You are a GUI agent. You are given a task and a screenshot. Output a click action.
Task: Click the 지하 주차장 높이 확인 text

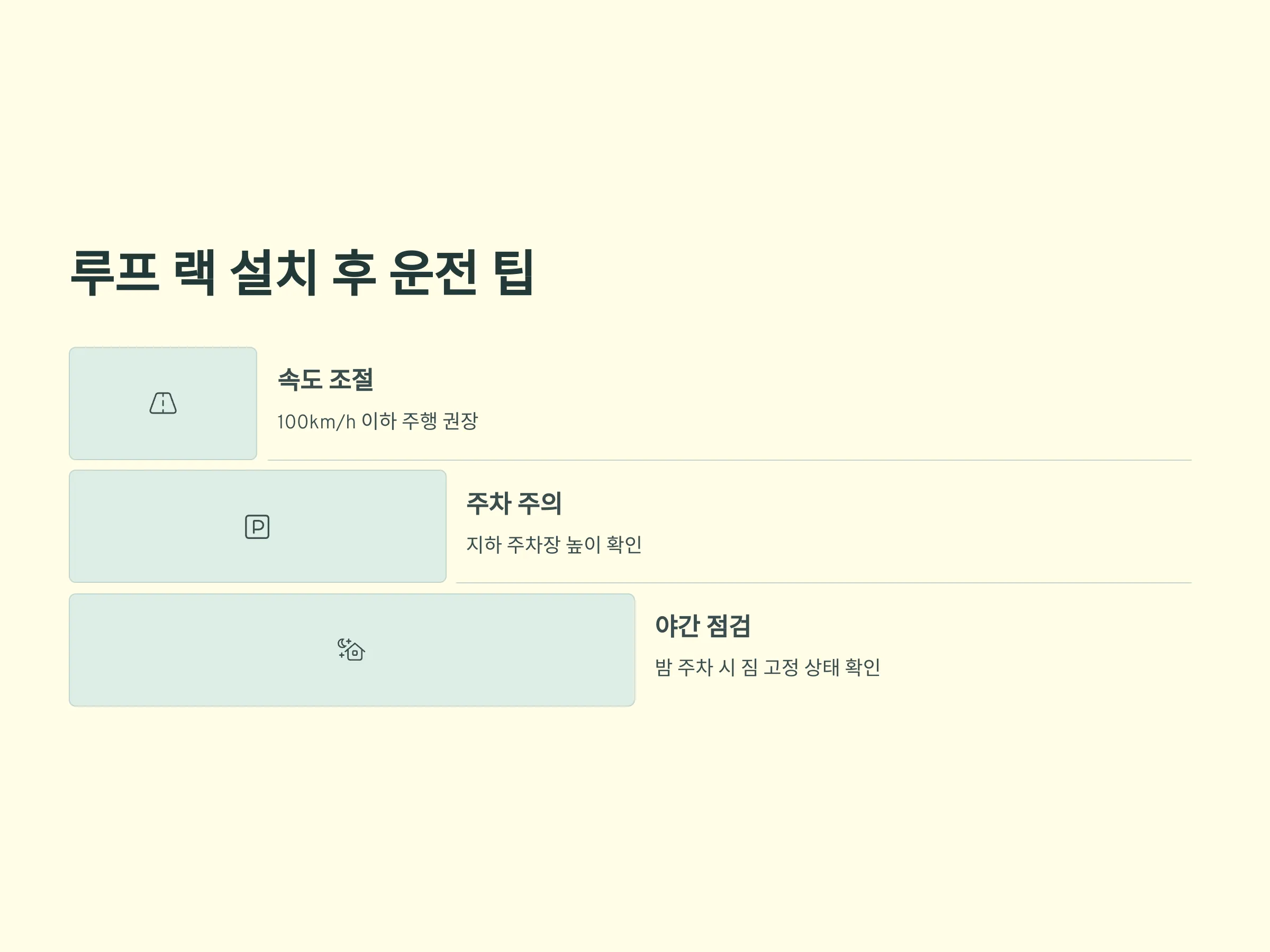tap(554, 544)
